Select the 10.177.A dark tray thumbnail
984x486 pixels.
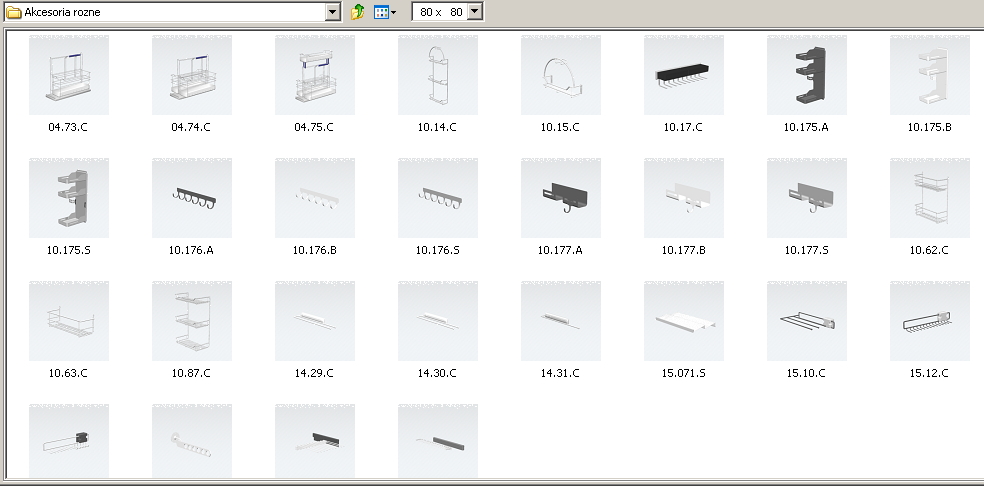(x=561, y=198)
